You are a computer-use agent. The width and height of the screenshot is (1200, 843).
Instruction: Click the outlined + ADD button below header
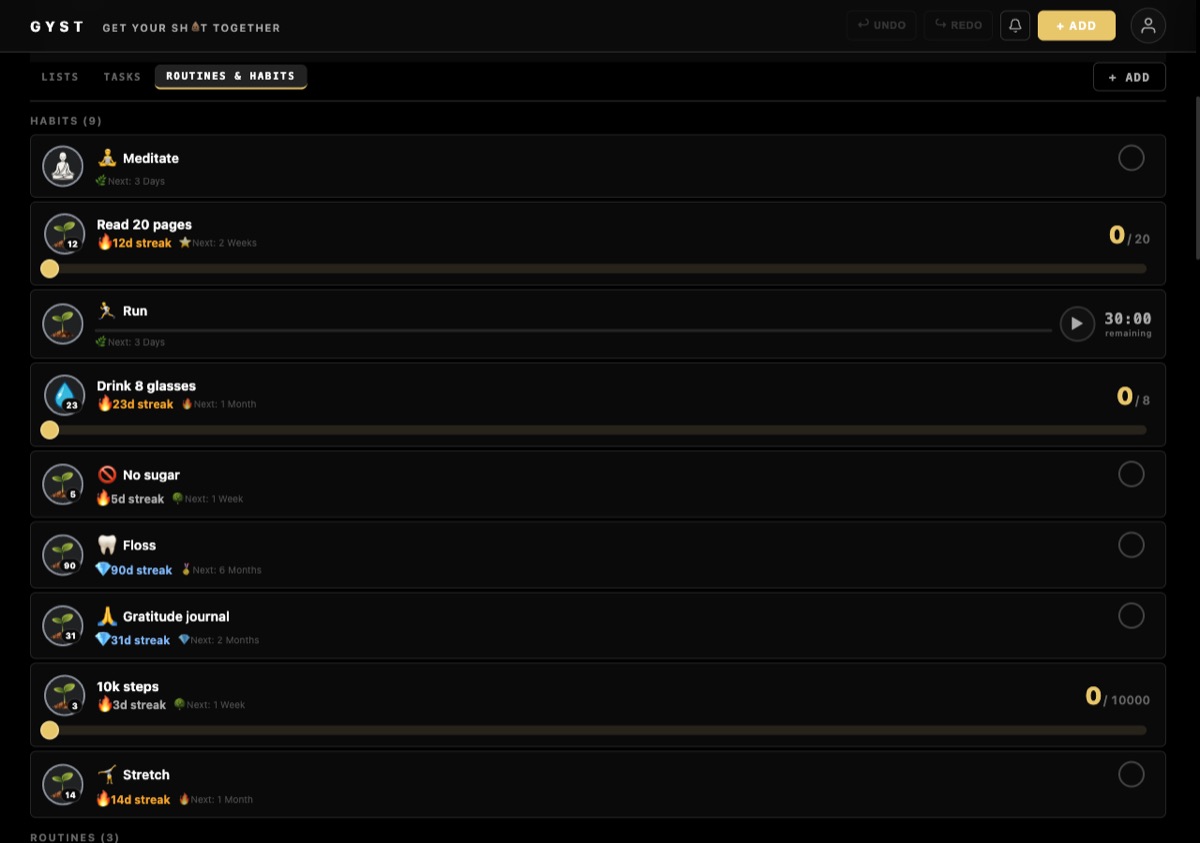coord(1129,77)
